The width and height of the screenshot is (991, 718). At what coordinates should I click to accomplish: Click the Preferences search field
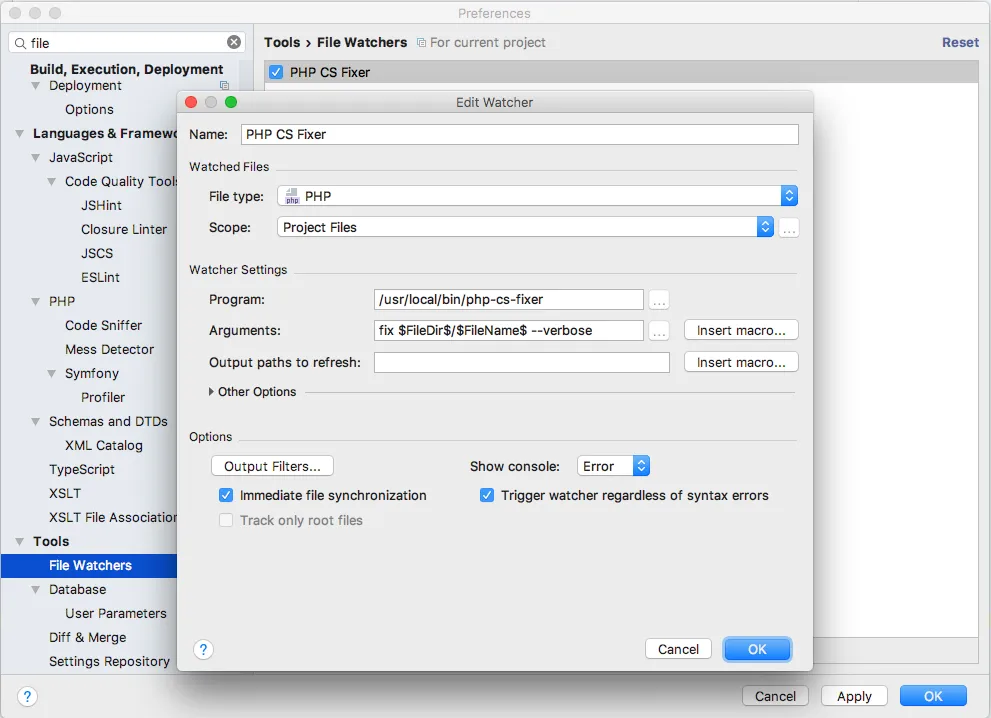click(x=126, y=42)
